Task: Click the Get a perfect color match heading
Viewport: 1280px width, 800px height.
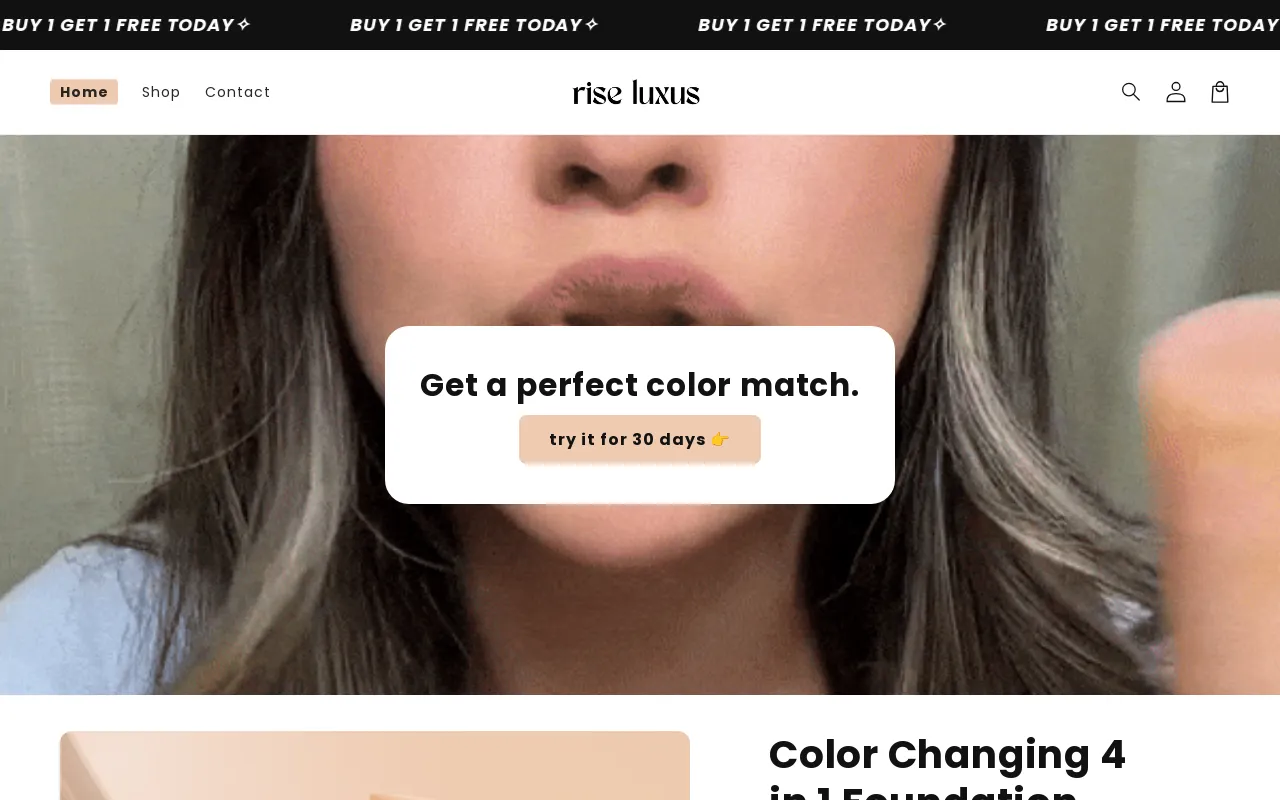Action: (640, 385)
